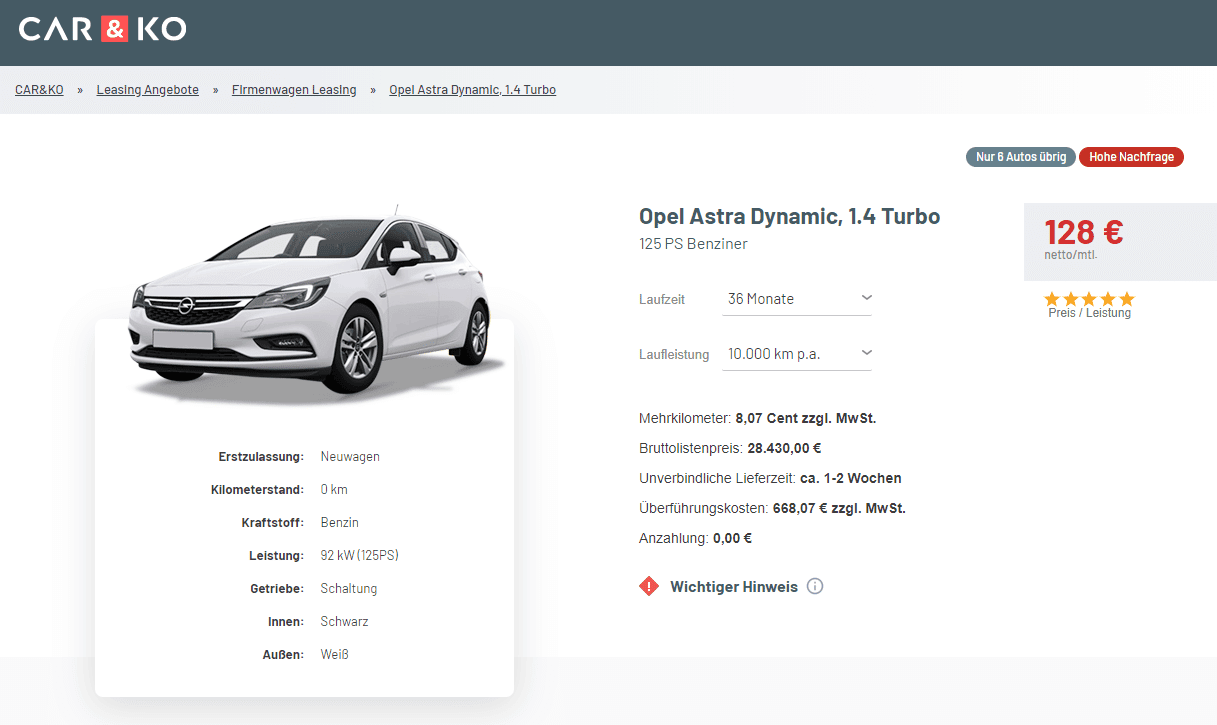Screen dimensions: 1217x725
Task: Click the Bruttolistenpreis 28.430,00 € text
Action: pyautogui.click(x=730, y=448)
